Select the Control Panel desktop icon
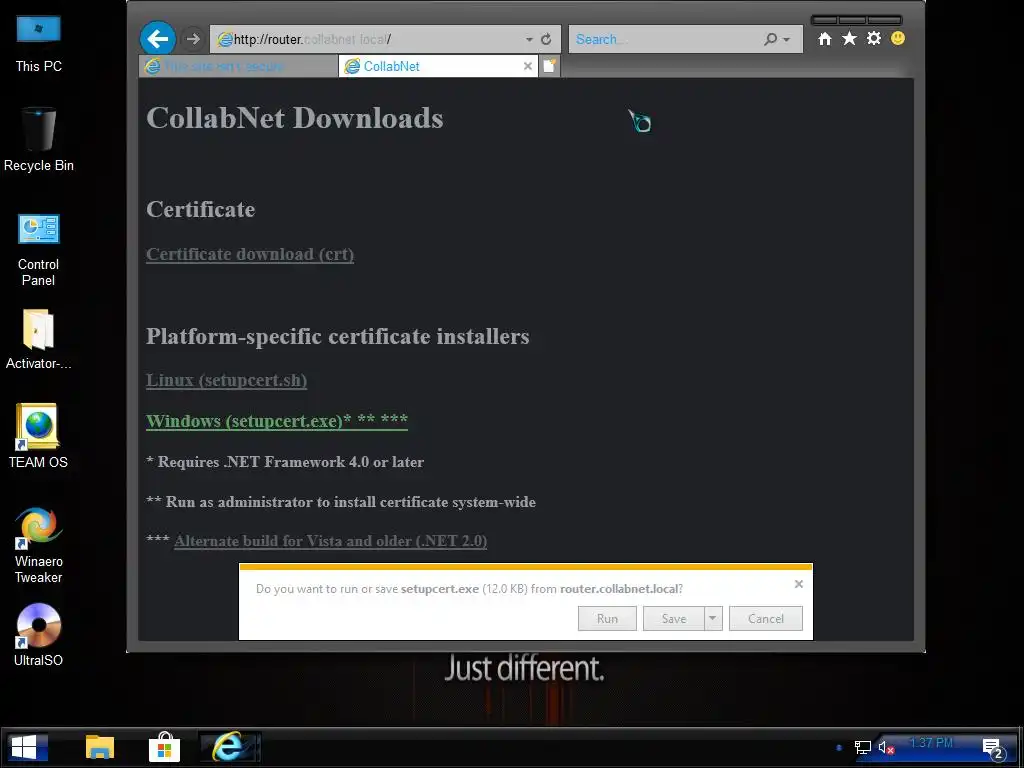 pos(39,250)
